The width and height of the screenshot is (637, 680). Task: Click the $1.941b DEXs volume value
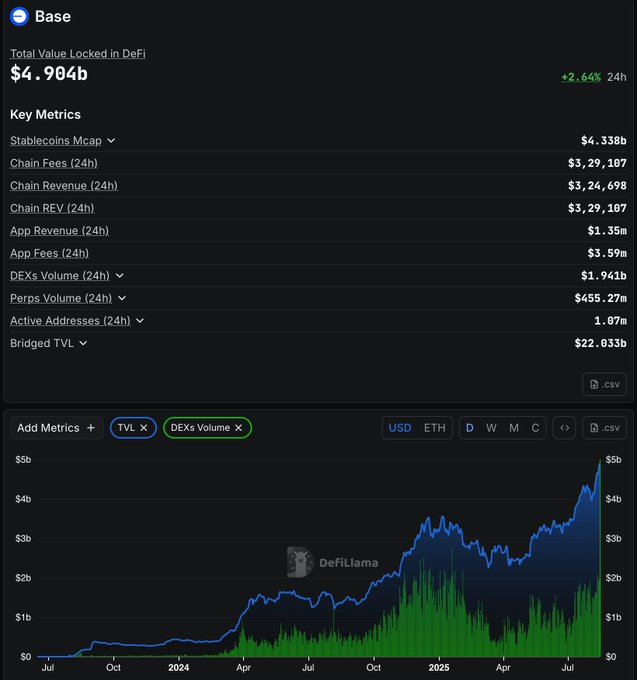(x=604, y=276)
